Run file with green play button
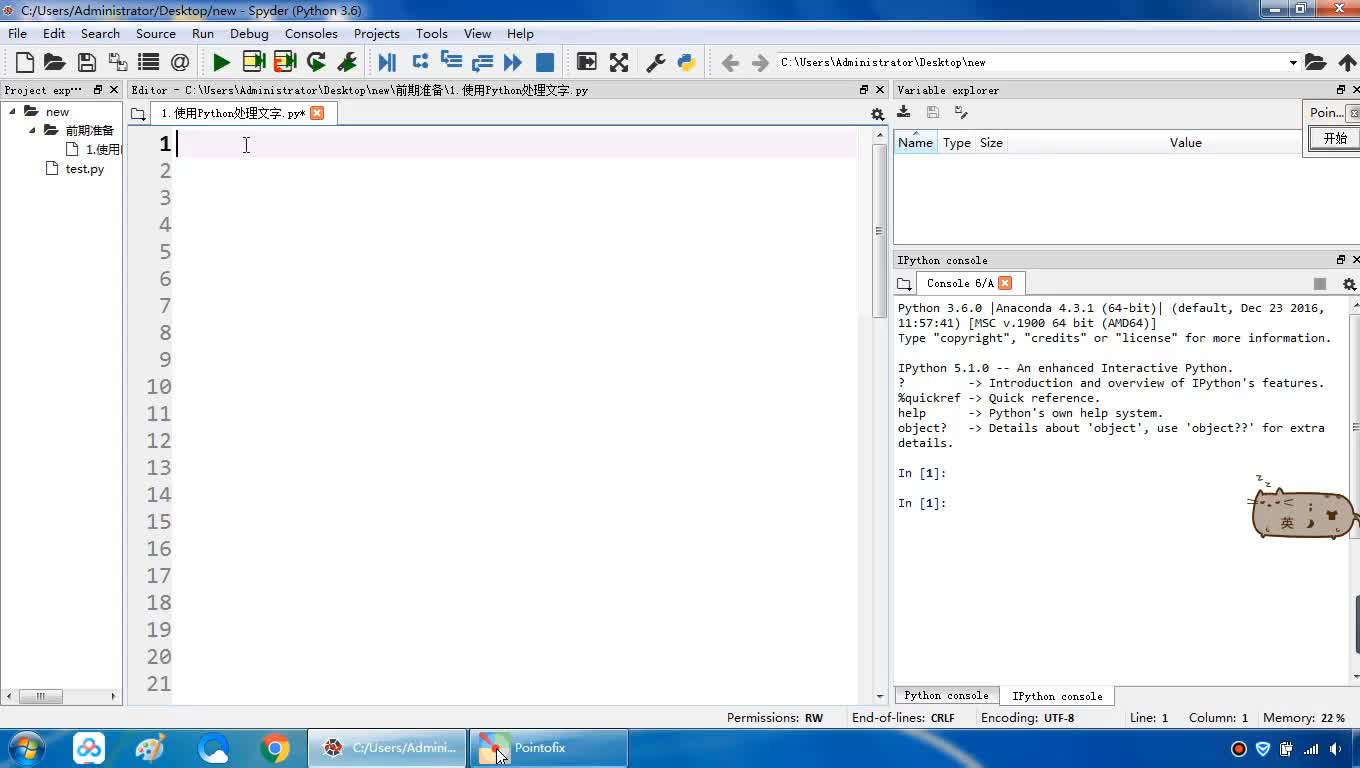The width and height of the screenshot is (1360, 768). pos(221,62)
